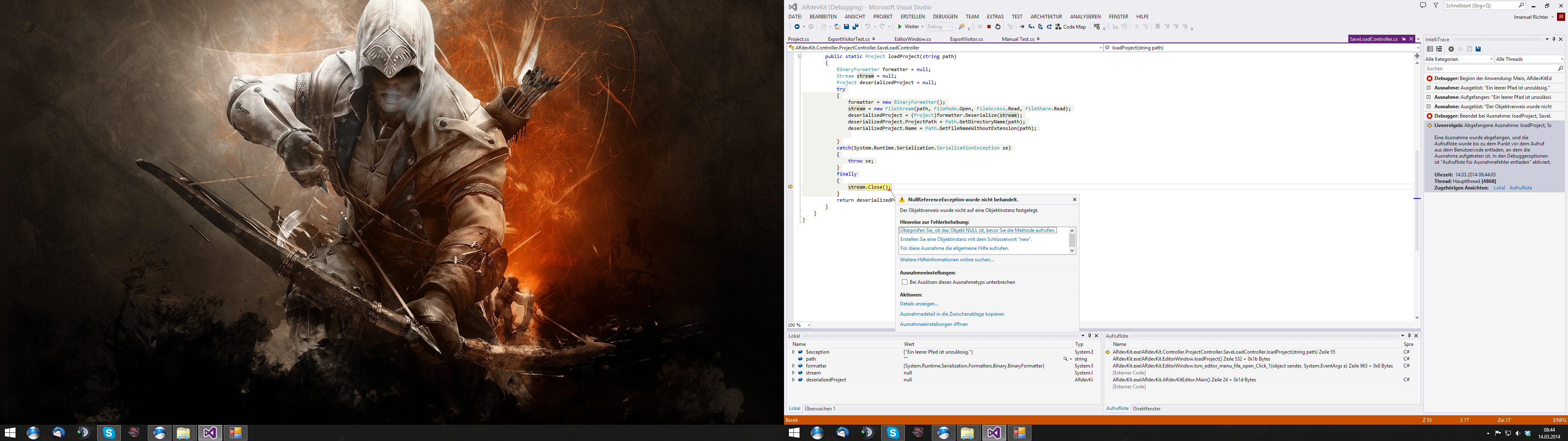Open IntelliTrace settings gear icon
Viewport: 1568px width, 441px height.
1451,49
